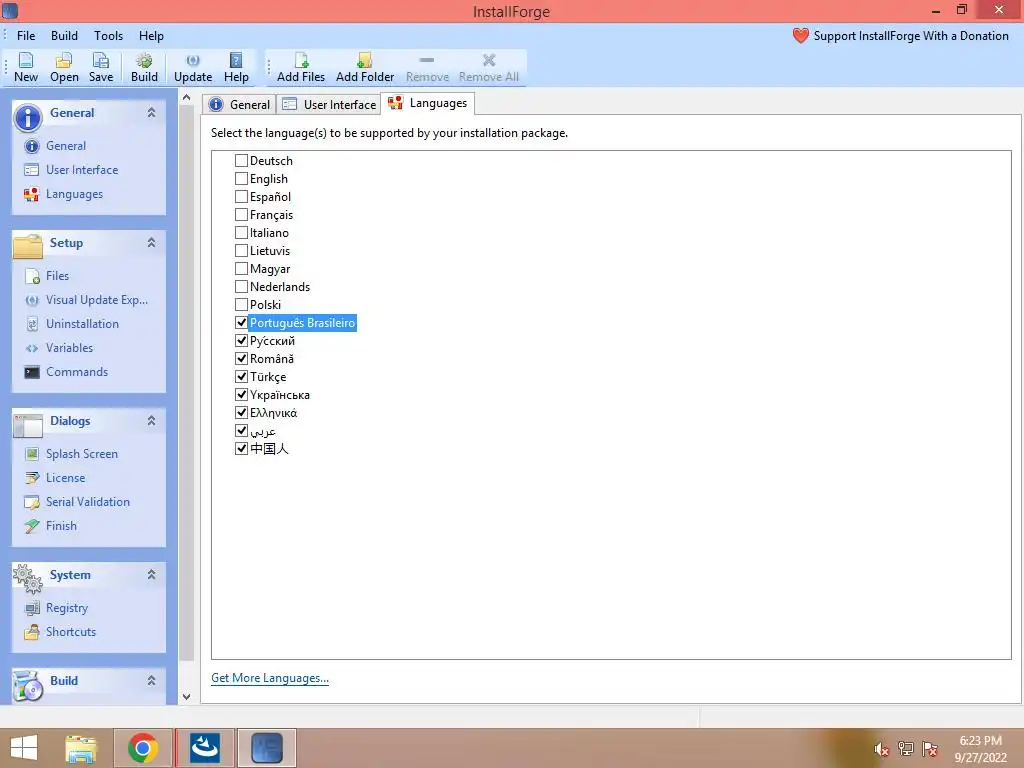Select the Languages tab
The image size is (1024, 768).
coord(428,103)
